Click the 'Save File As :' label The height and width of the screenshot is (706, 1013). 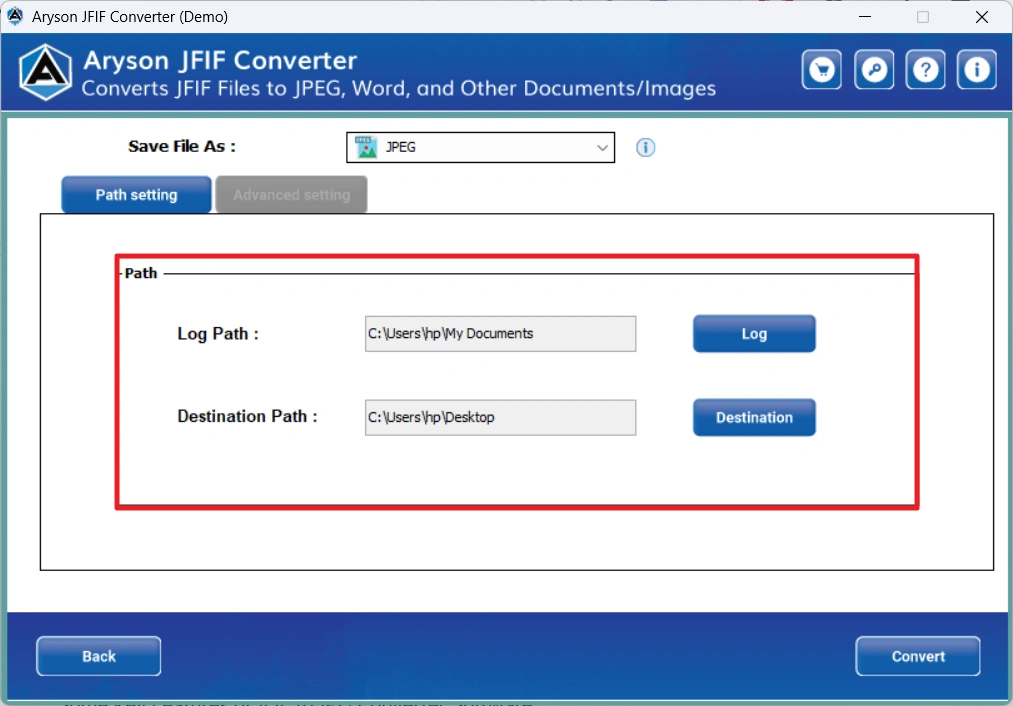182,147
